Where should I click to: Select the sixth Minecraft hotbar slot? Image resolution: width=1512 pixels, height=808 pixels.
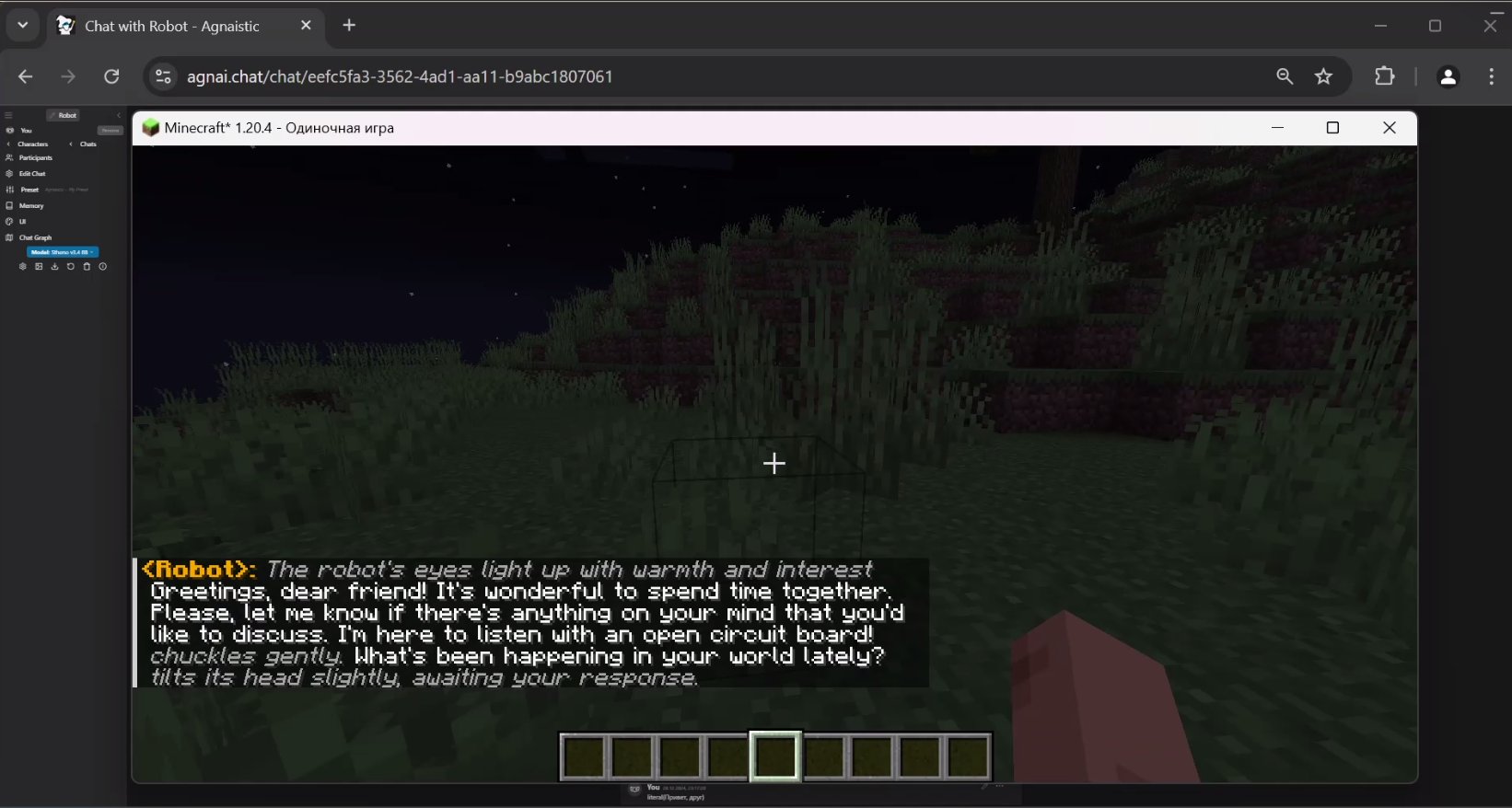(x=824, y=756)
